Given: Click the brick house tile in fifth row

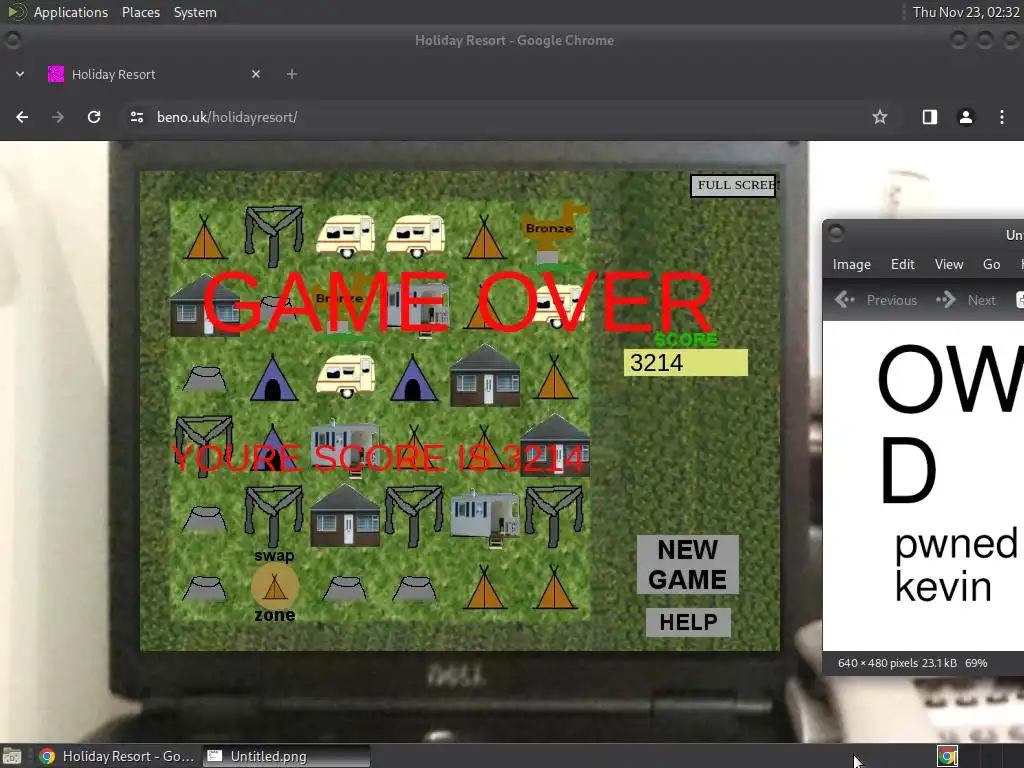Looking at the screenshot, I should pyautogui.click(x=345, y=516).
